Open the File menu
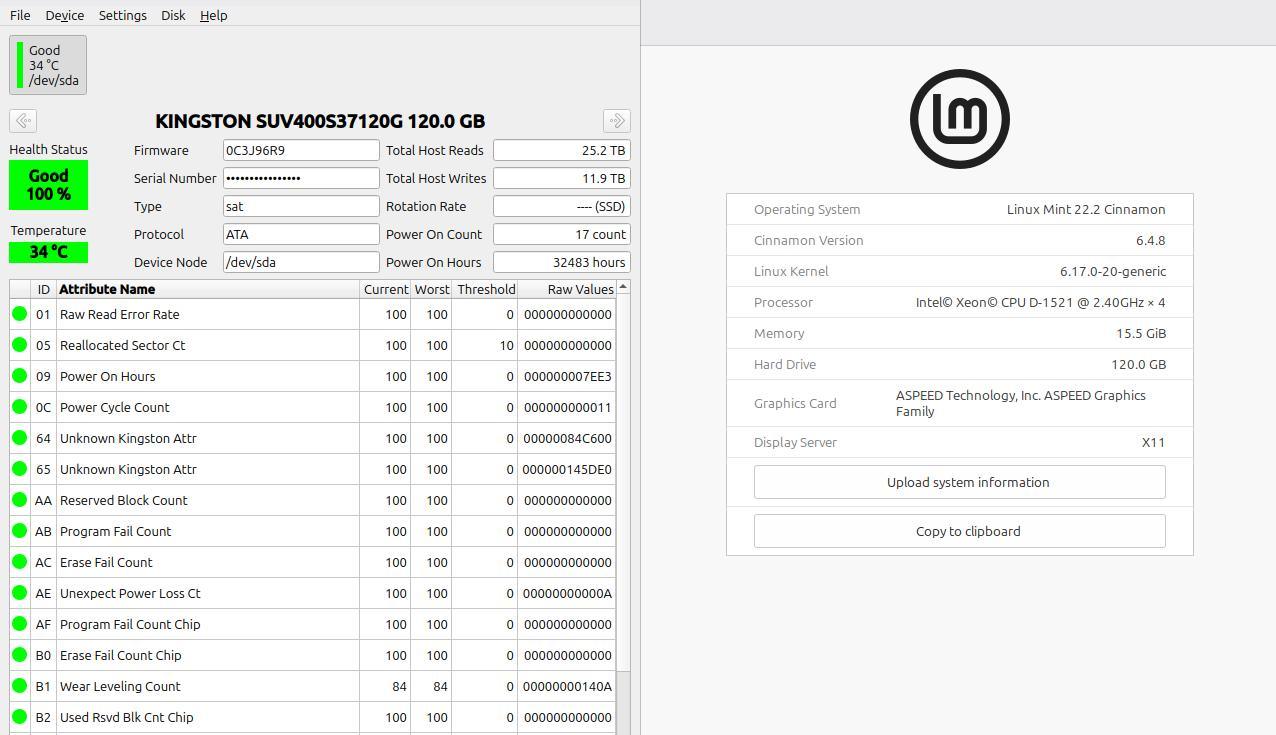The height and width of the screenshot is (735, 1276). (20, 15)
